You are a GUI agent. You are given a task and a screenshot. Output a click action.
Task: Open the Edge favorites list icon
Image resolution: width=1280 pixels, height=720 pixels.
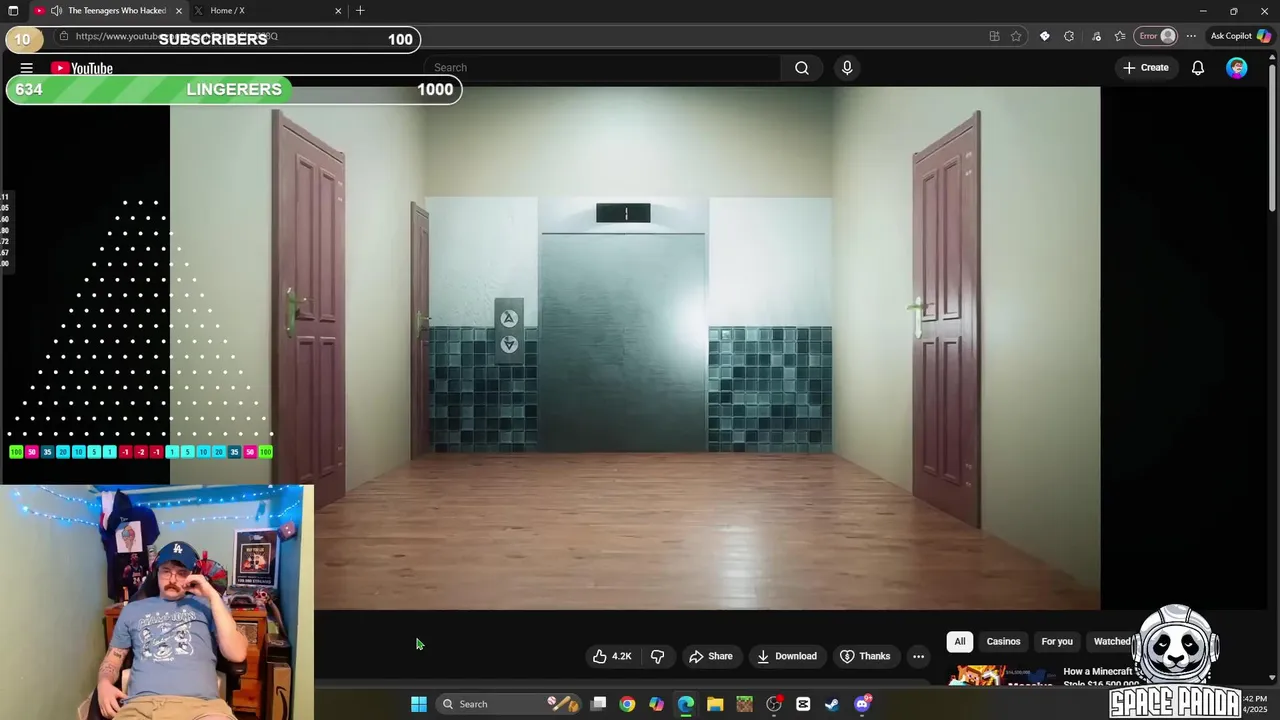point(1120,36)
